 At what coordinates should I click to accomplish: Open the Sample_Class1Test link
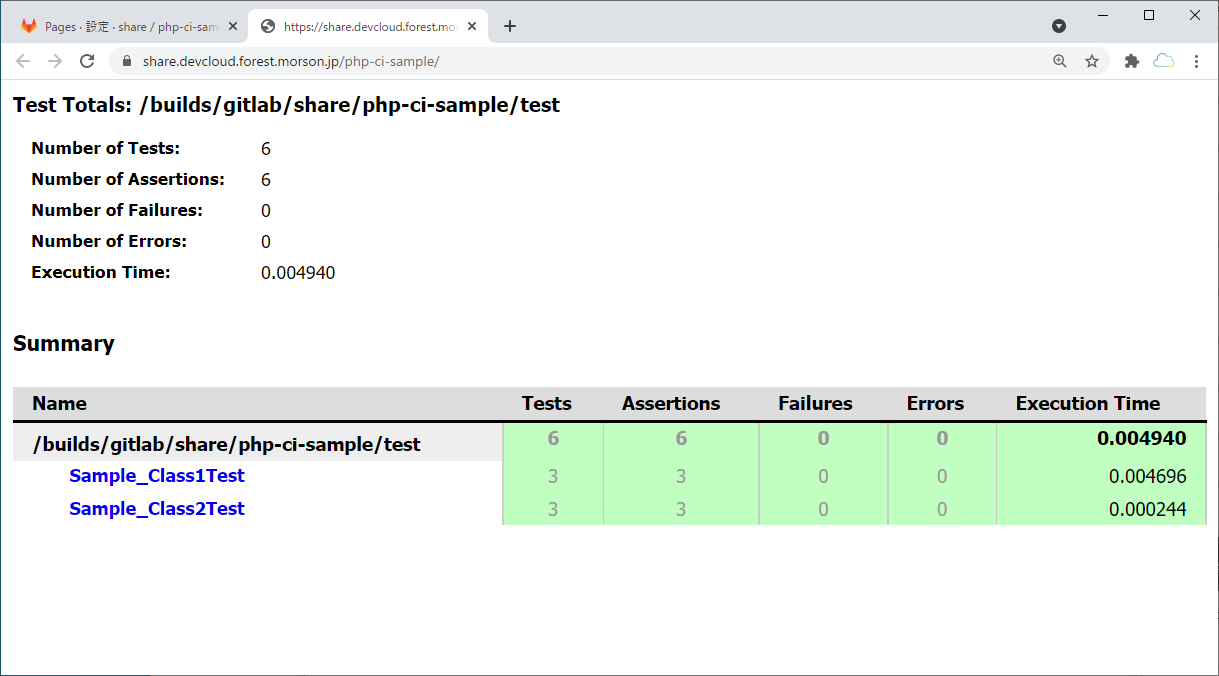point(157,476)
